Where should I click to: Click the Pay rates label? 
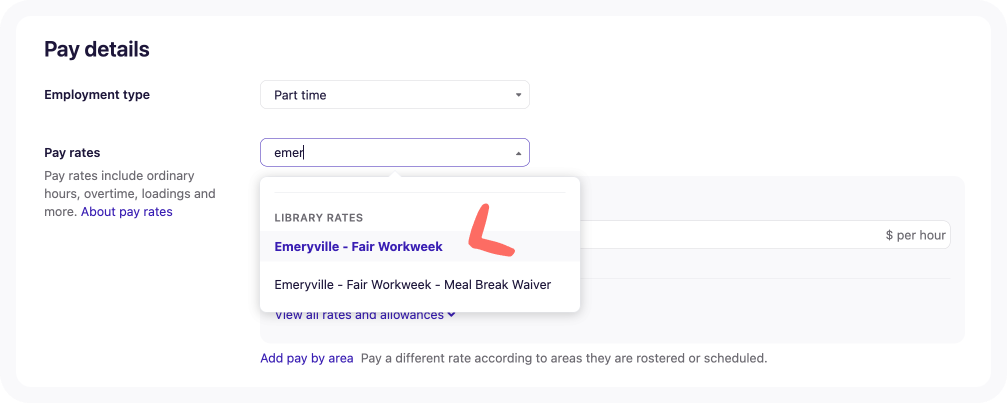click(x=72, y=153)
